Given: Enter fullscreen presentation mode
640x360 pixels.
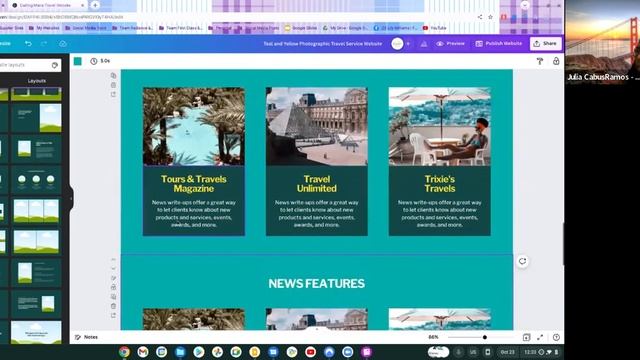Looking at the screenshot, I should pyautogui.click(x=540, y=337).
